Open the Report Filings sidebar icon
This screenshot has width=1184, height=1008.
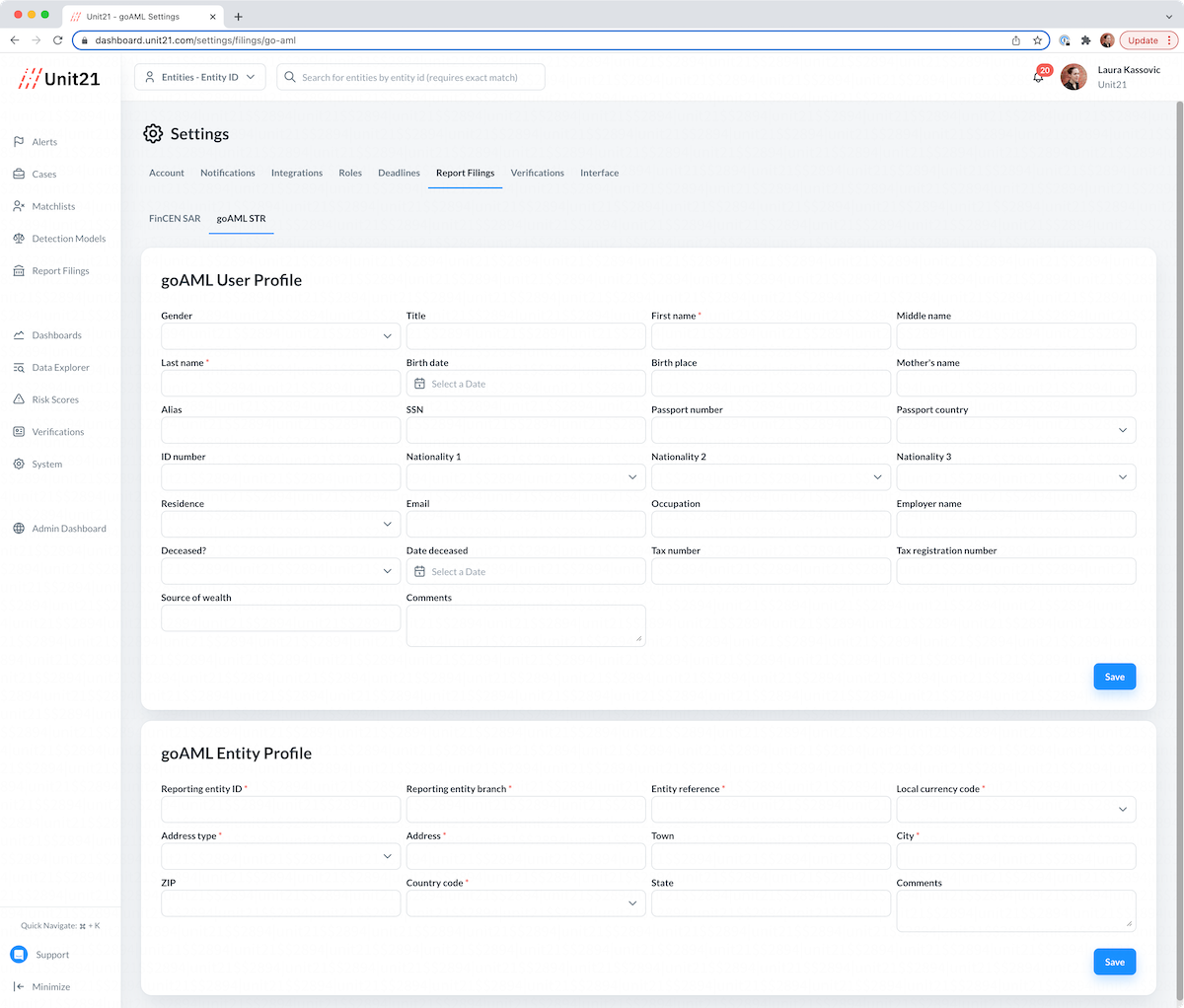point(19,270)
